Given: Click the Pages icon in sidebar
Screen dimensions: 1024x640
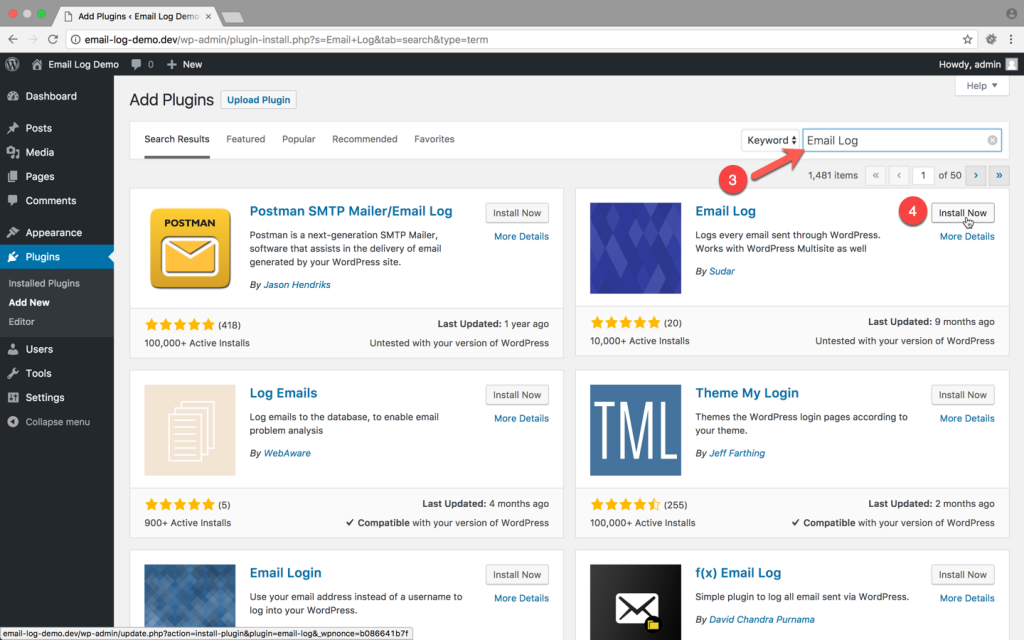Looking at the screenshot, I should [13, 176].
